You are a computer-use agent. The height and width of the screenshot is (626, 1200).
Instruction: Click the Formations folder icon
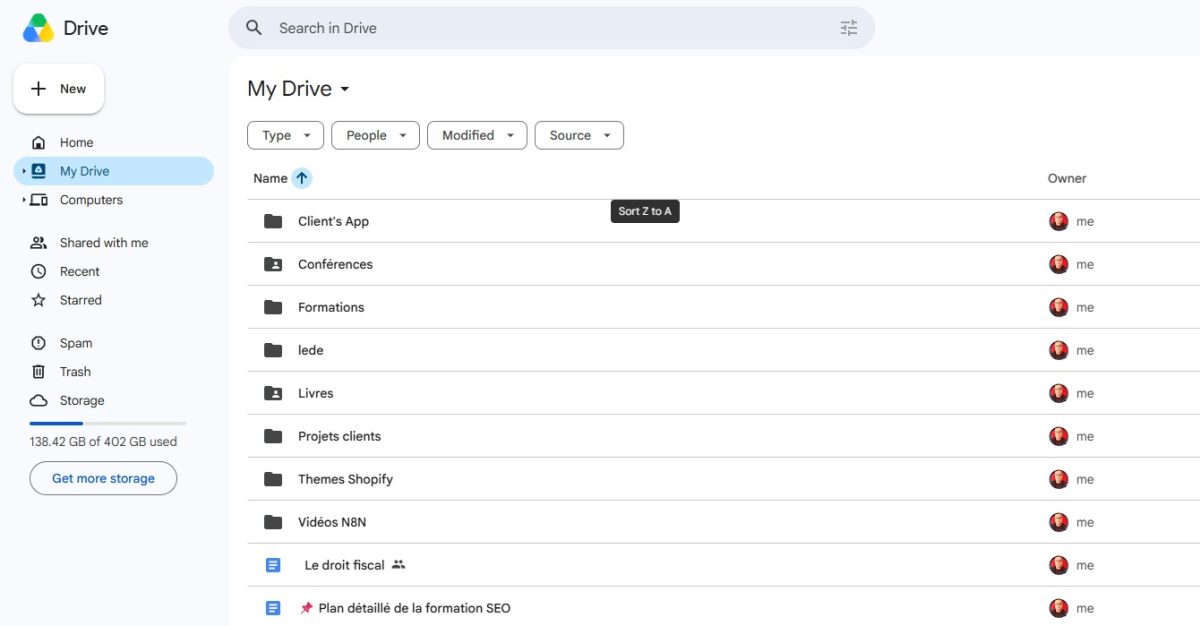[273, 307]
